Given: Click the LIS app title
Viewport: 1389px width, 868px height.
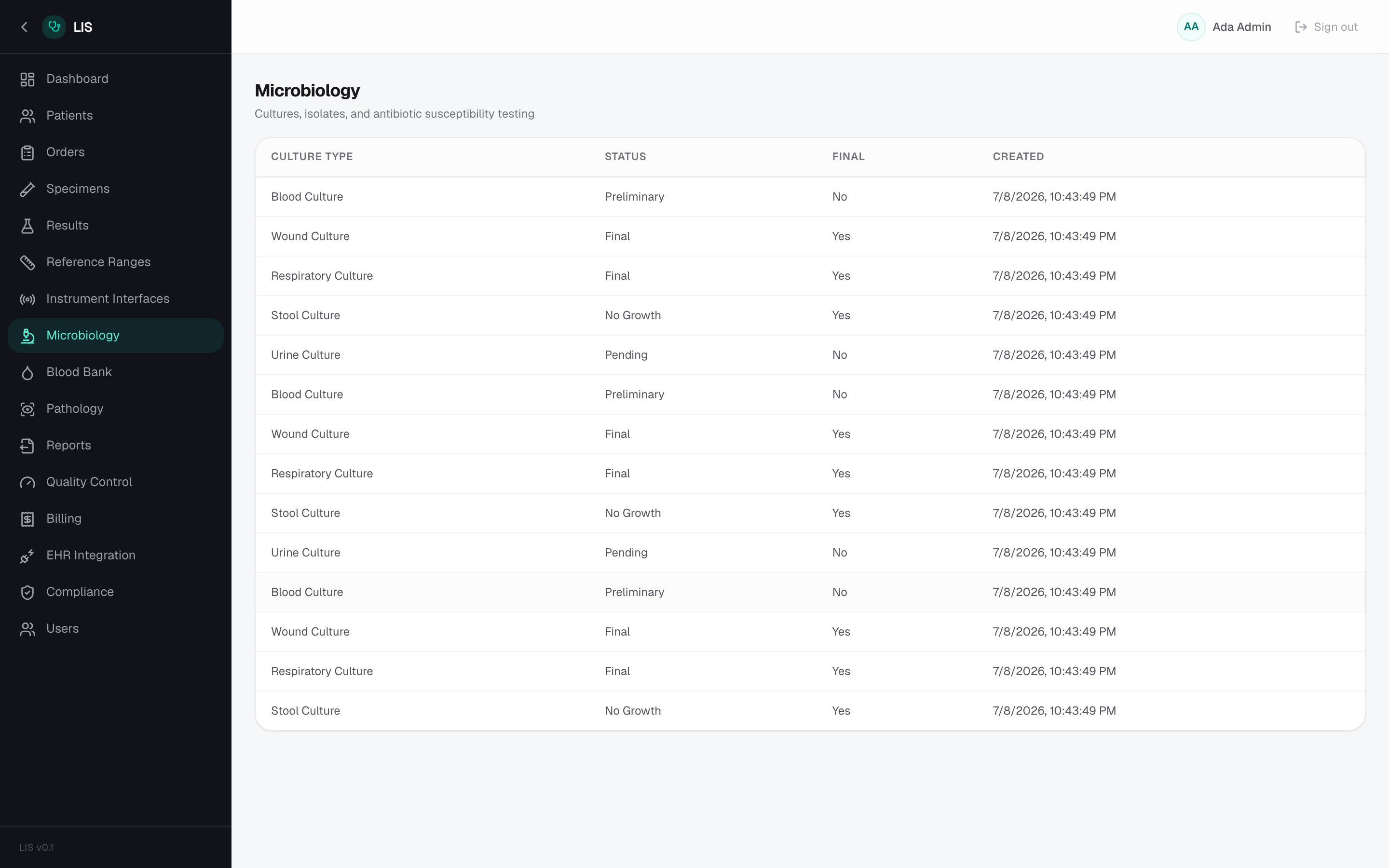Looking at the screenshot, I should [82, 27].
